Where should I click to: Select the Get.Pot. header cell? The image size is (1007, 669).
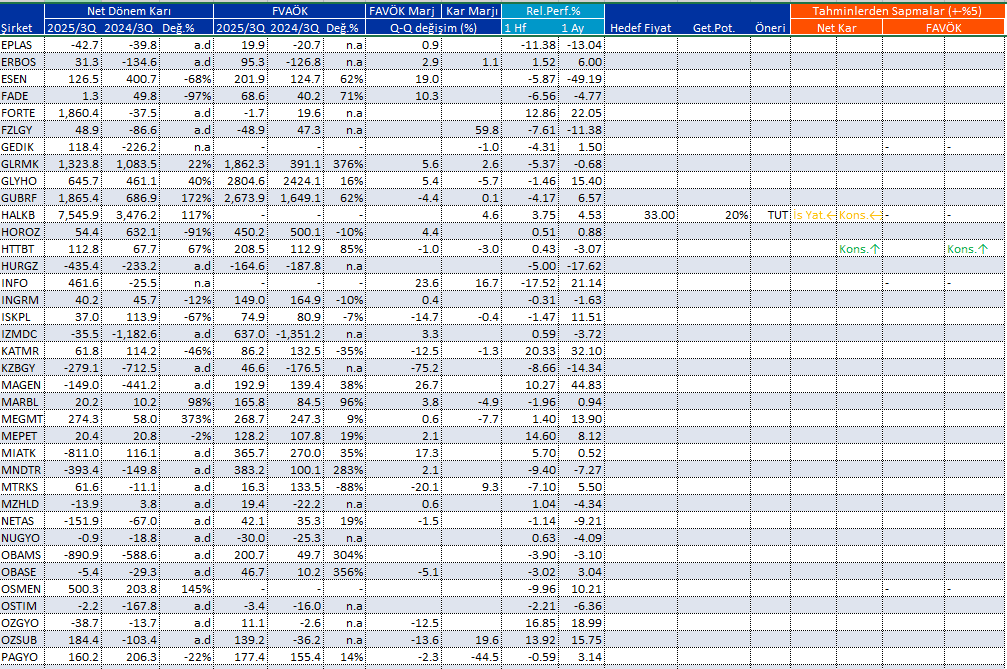[713, 27]
